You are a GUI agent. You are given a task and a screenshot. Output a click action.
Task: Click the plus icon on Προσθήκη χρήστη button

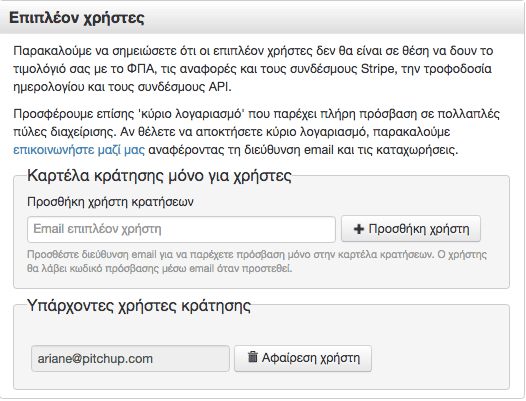tap(359, 229)
